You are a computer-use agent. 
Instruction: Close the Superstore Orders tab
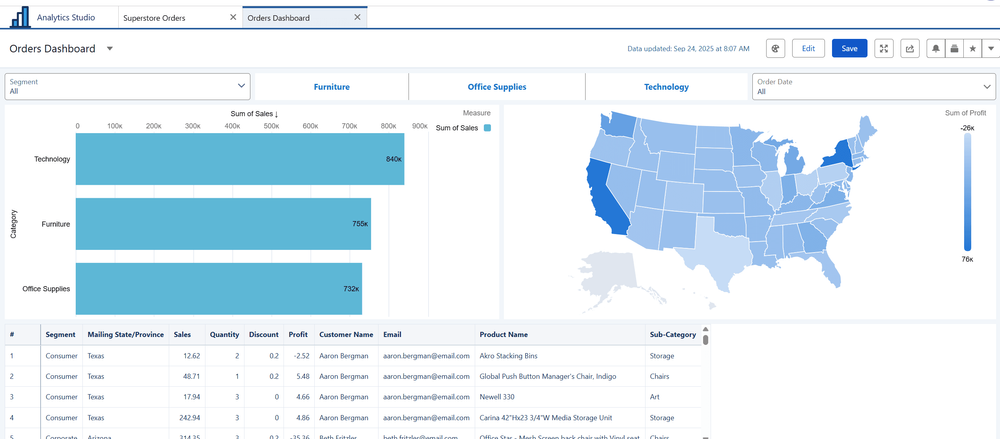click(233, 18)
